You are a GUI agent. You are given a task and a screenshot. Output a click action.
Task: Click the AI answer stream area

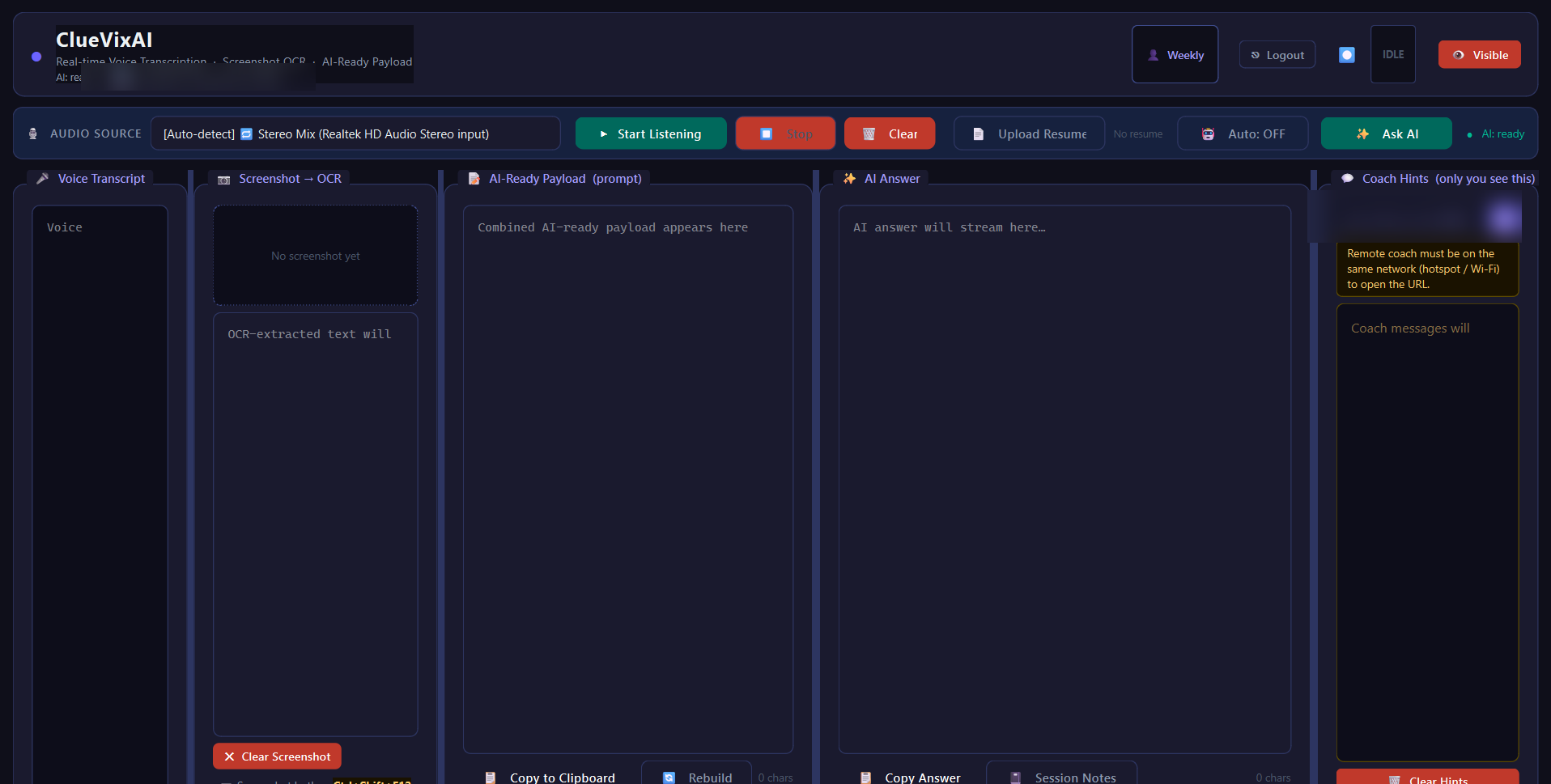(x=1064, y=479)
